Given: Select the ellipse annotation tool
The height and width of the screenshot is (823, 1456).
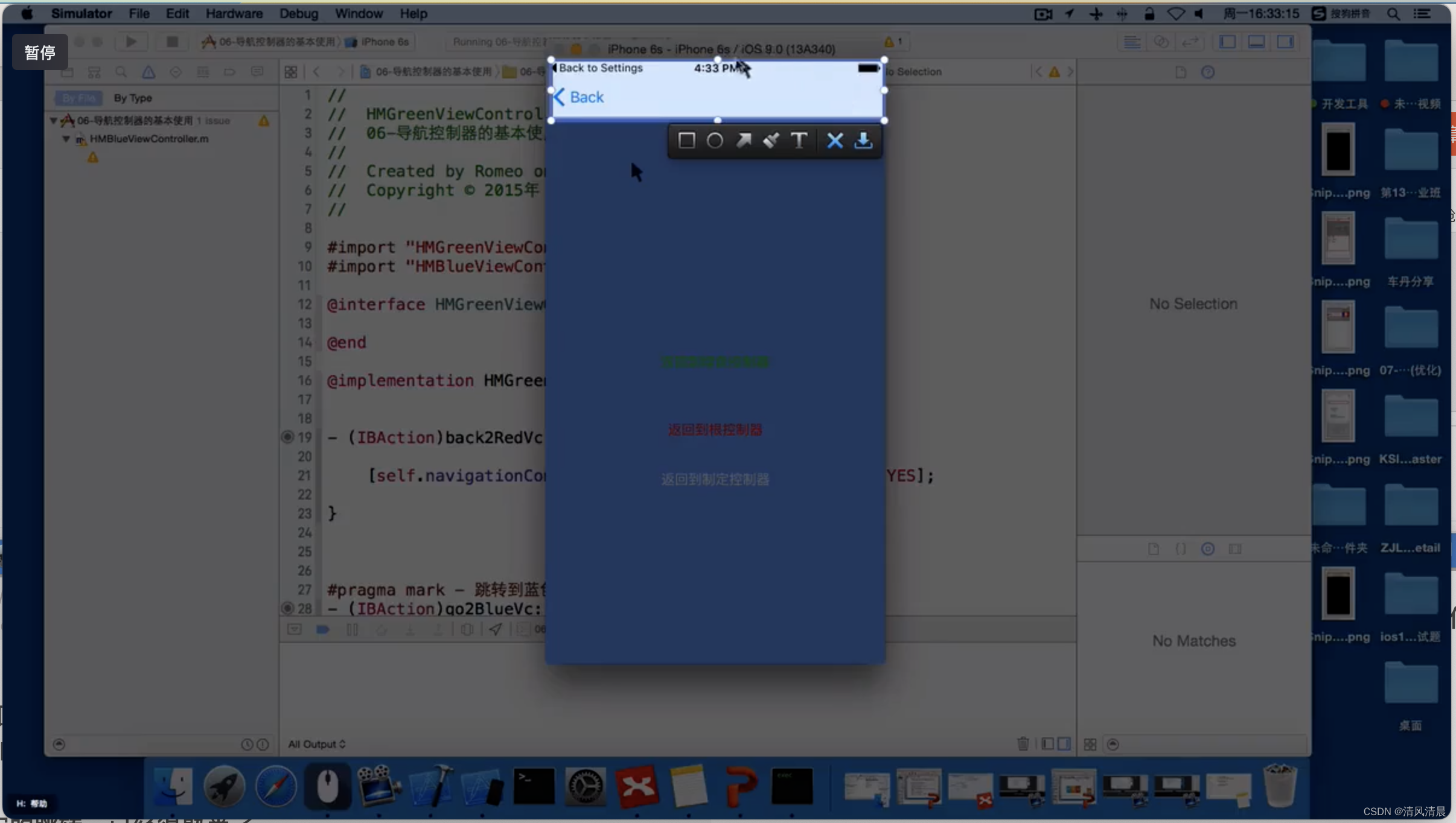Looking at the screenshot, I should tap(715, 141).
